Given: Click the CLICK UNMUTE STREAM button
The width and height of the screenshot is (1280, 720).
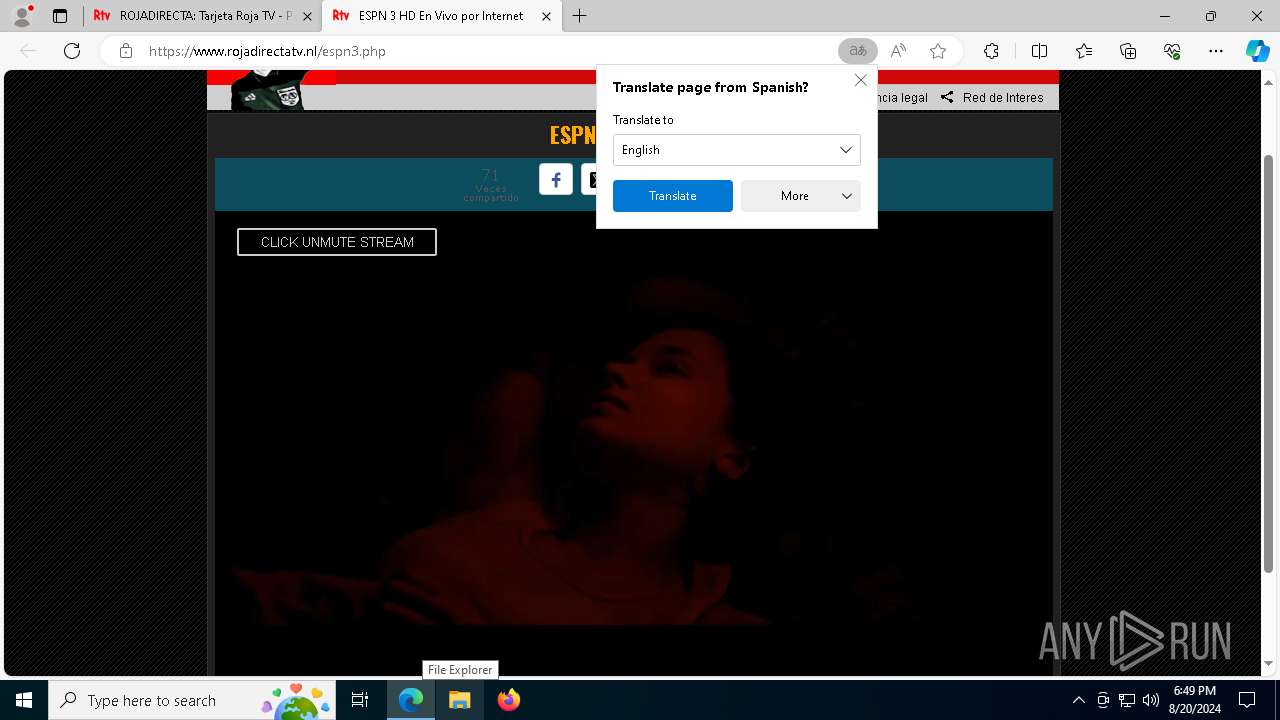Looking at the screenshot, I should [337, 242].
